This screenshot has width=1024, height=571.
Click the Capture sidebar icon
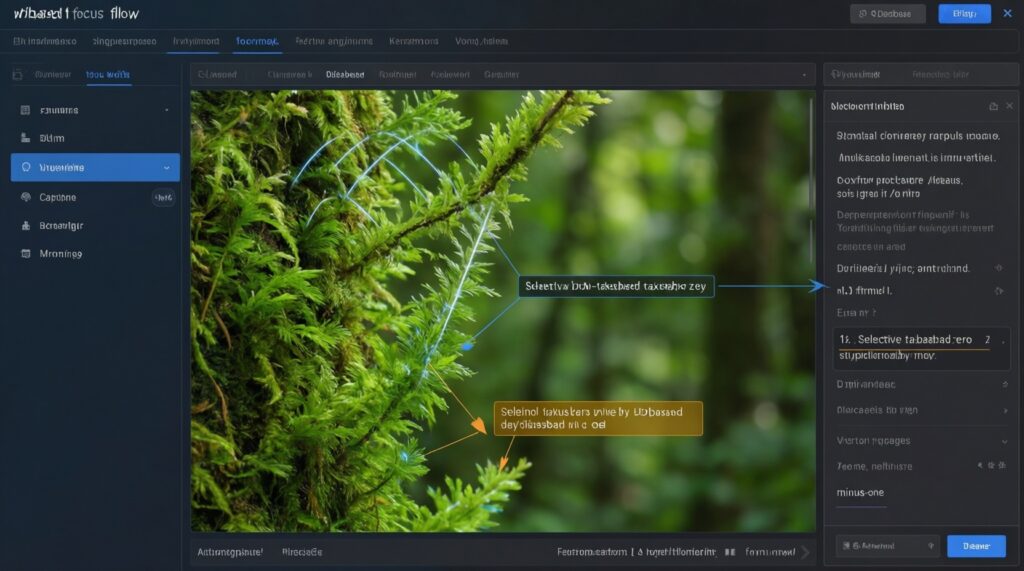26,198
